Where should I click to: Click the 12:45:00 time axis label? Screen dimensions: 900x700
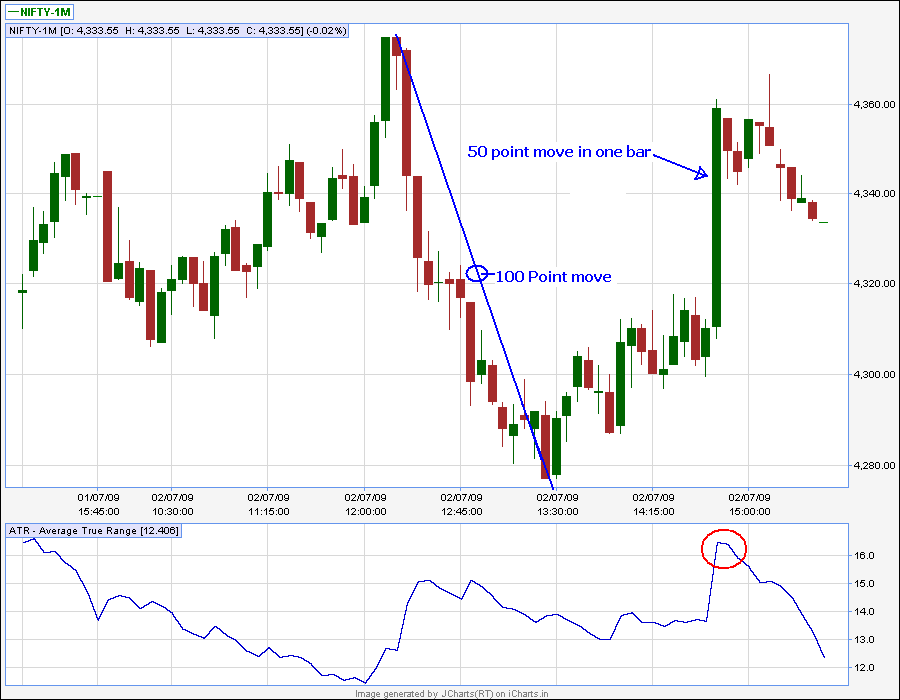[x=461, y=511]
